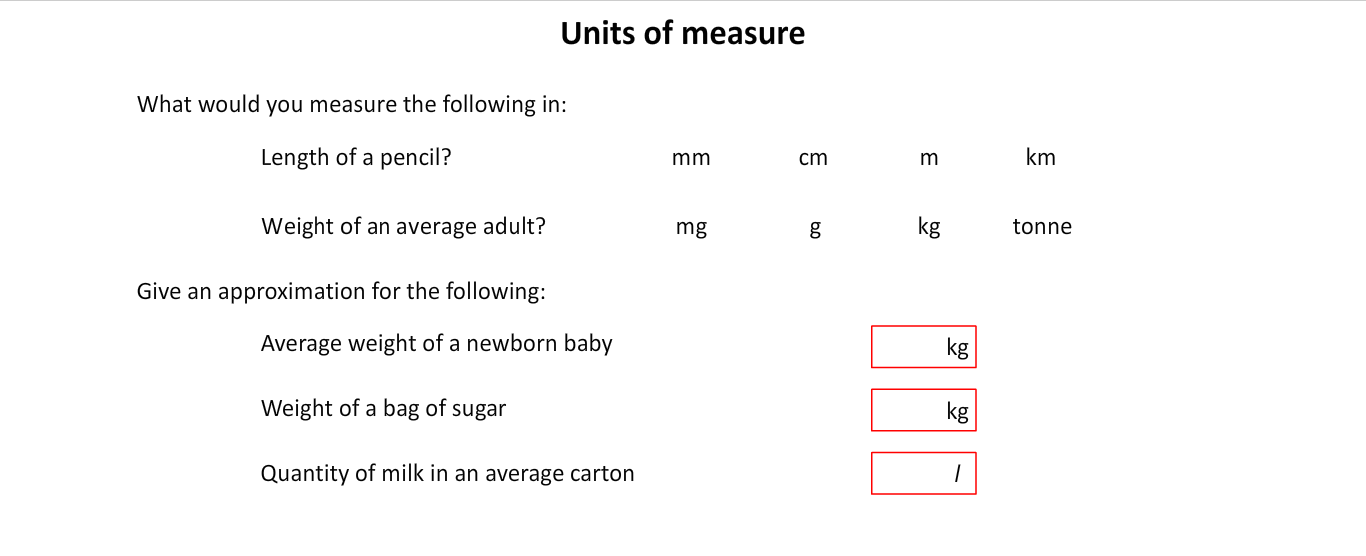
Task: Select "mm" for the pencil length
Action: pos(691,158)
